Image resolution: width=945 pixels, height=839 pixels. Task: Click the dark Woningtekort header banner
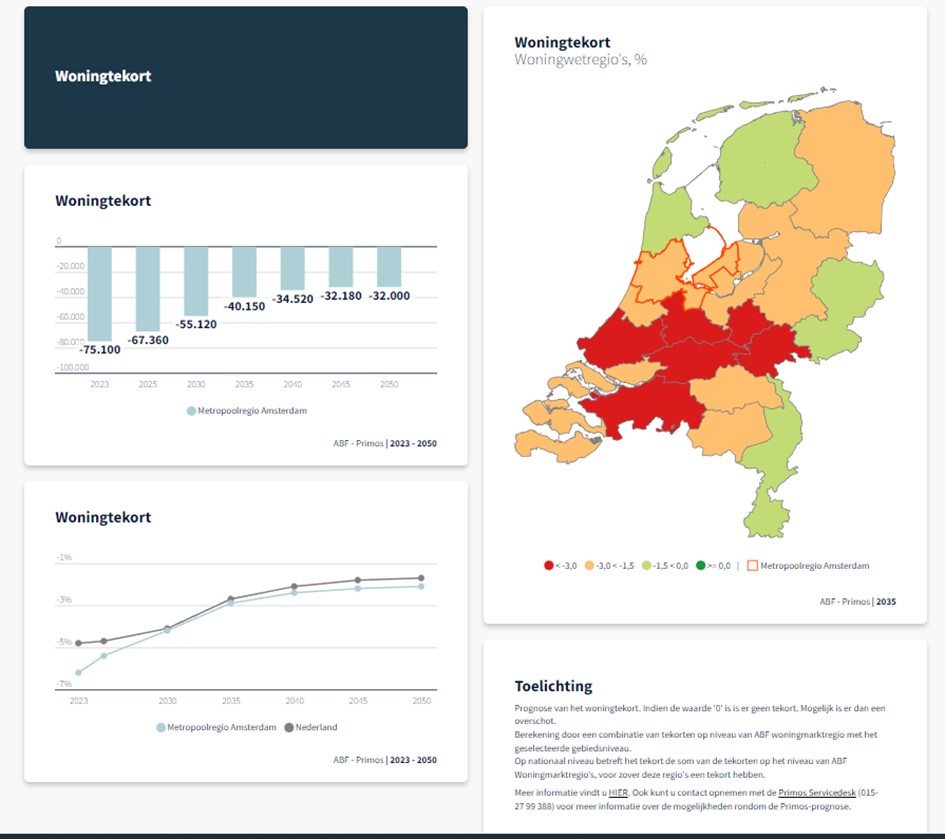click(x=245, y=77)
